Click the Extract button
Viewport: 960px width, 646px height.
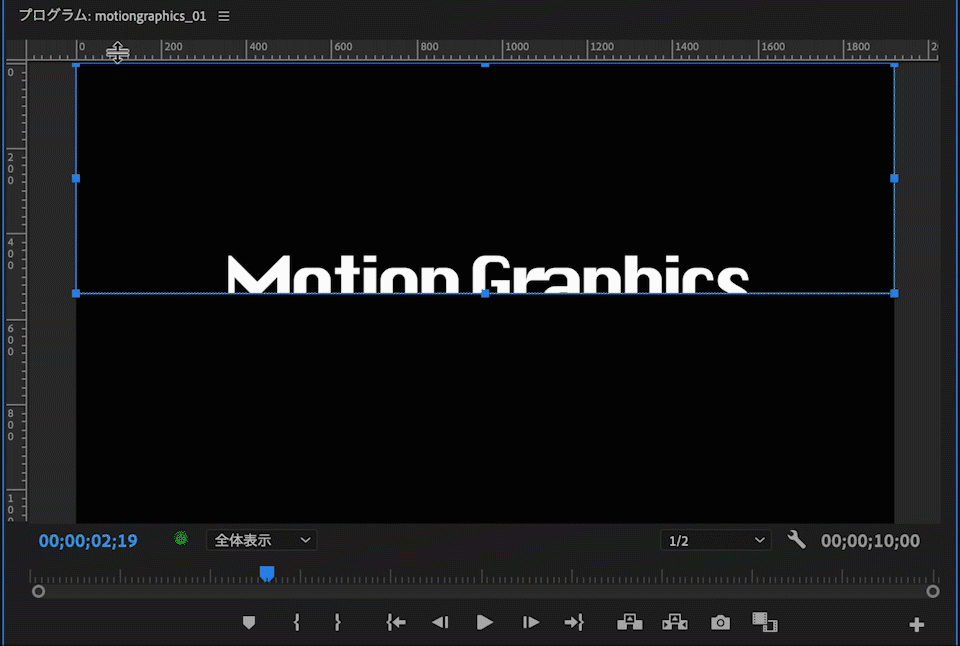(x=675, y=623)
